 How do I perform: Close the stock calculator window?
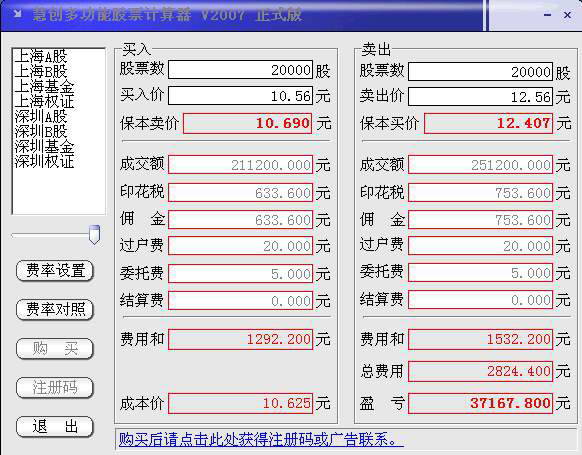(567, 15)
